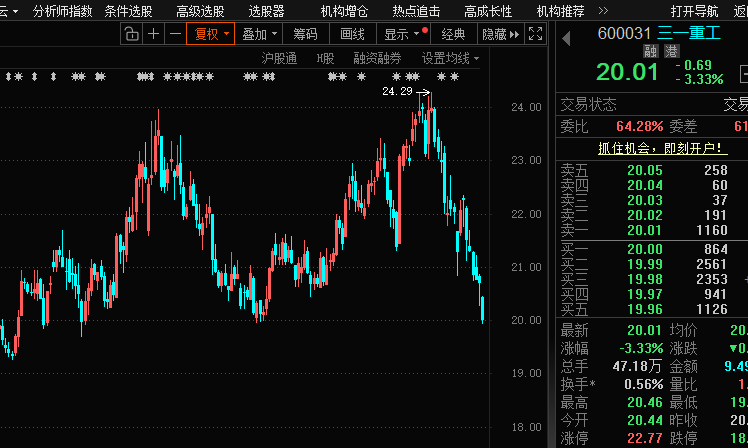748x448 pixels.
Task: Toggle the 筹码 chip distribution view
Action: 305,34
